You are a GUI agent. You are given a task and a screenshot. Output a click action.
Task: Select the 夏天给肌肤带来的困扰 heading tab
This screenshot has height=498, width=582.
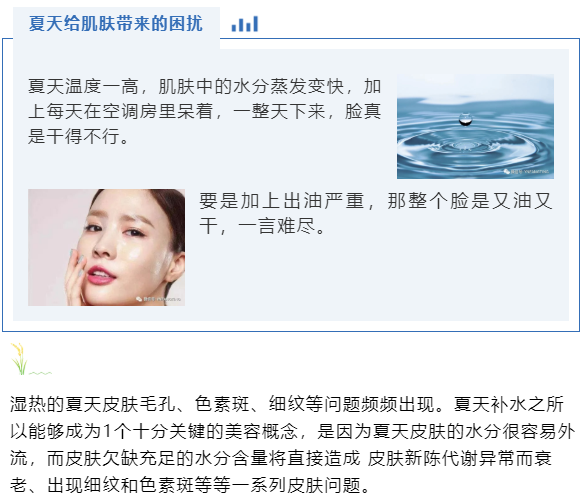(116, 24)
